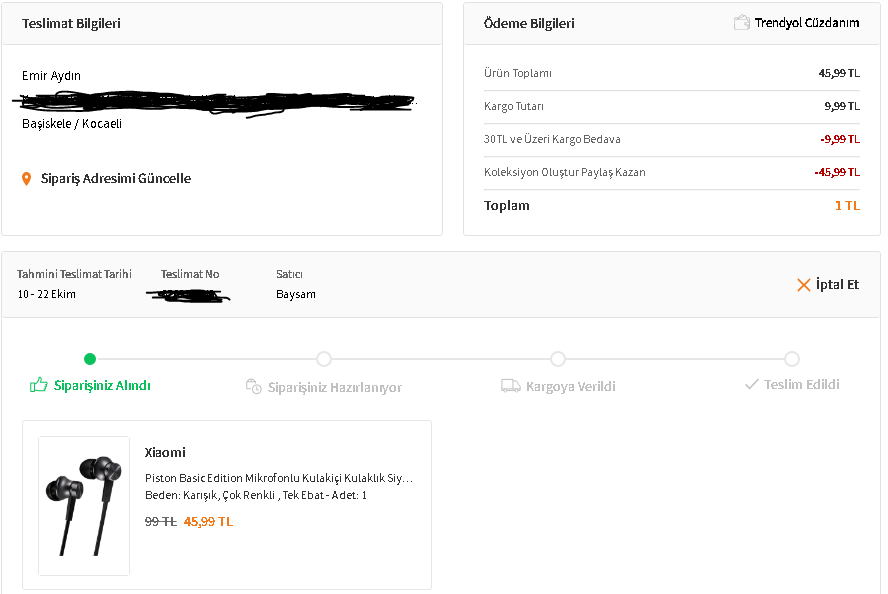Open Sipariş Adresimi Güncelle link

click(x=116, y=179)
